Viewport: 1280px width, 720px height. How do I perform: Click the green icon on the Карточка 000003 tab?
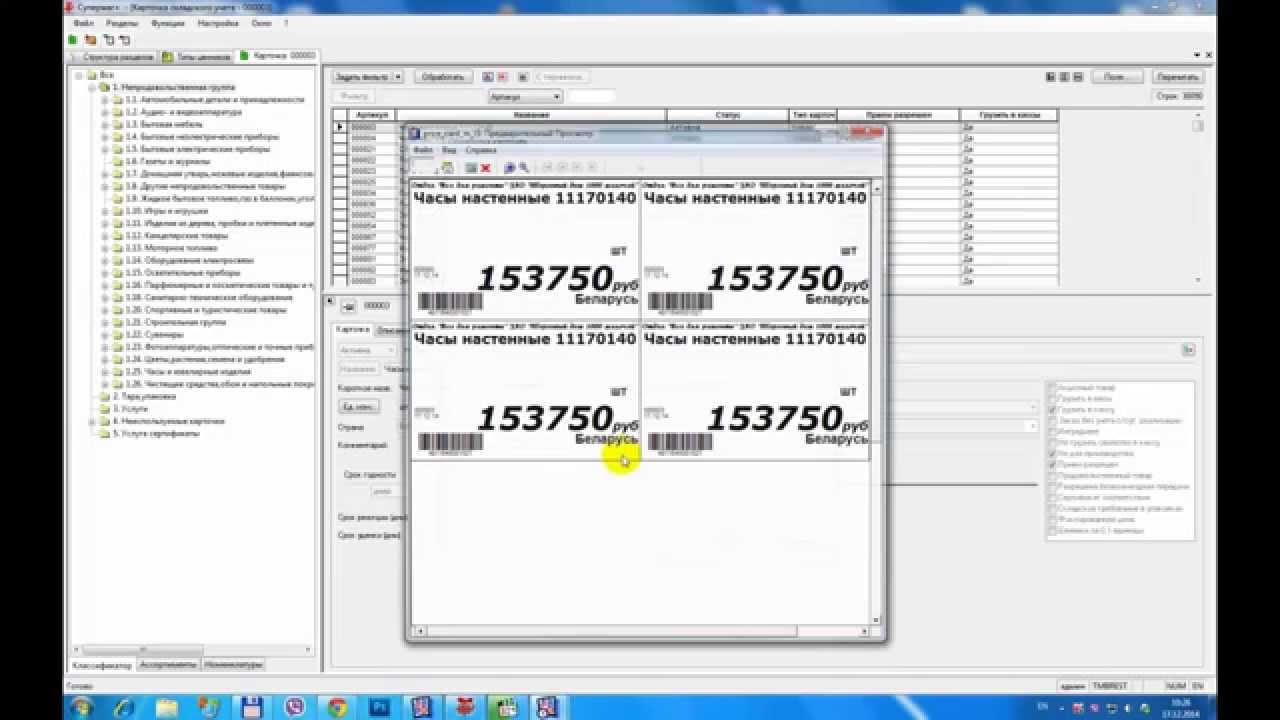pyautogui.click(x=244, y=56)
